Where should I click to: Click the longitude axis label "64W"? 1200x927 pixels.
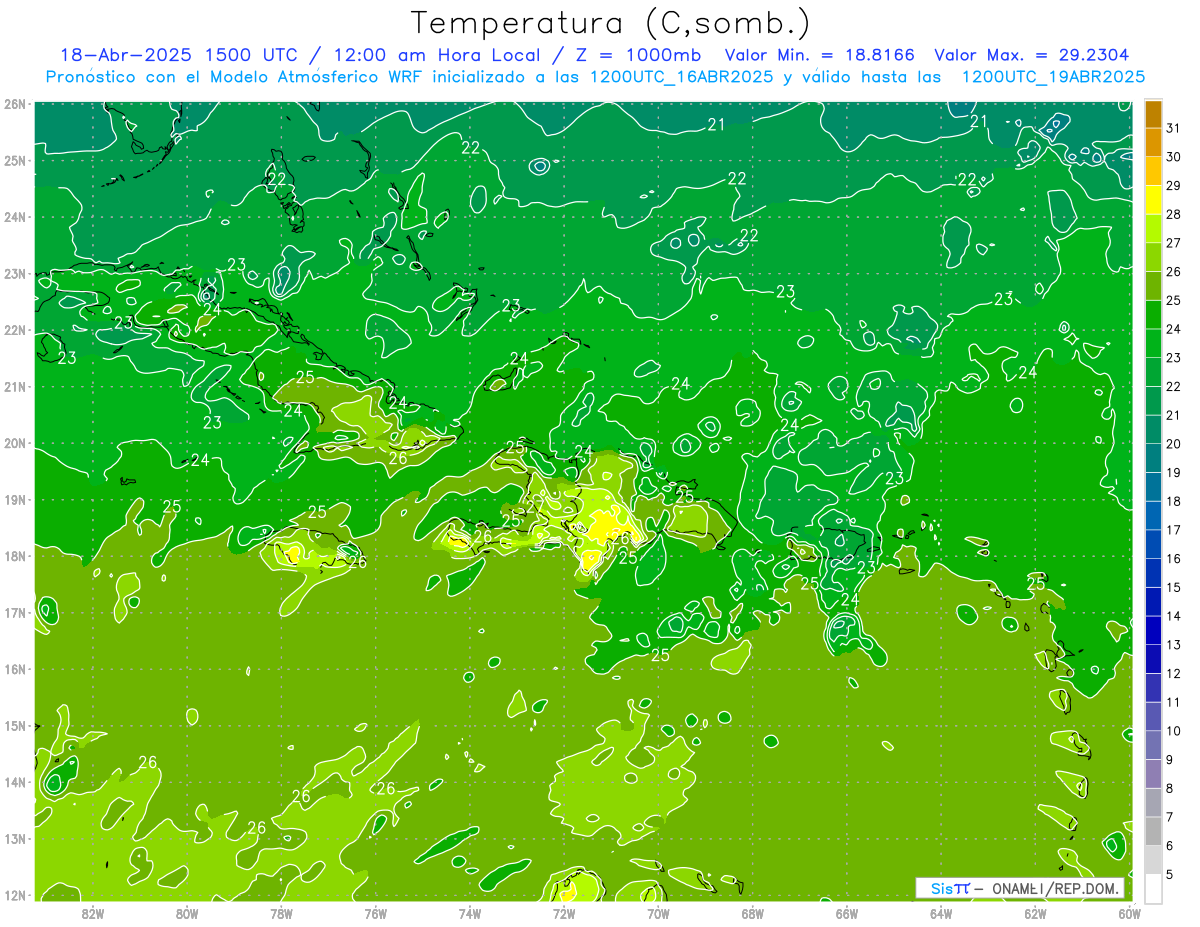(941, 913)
